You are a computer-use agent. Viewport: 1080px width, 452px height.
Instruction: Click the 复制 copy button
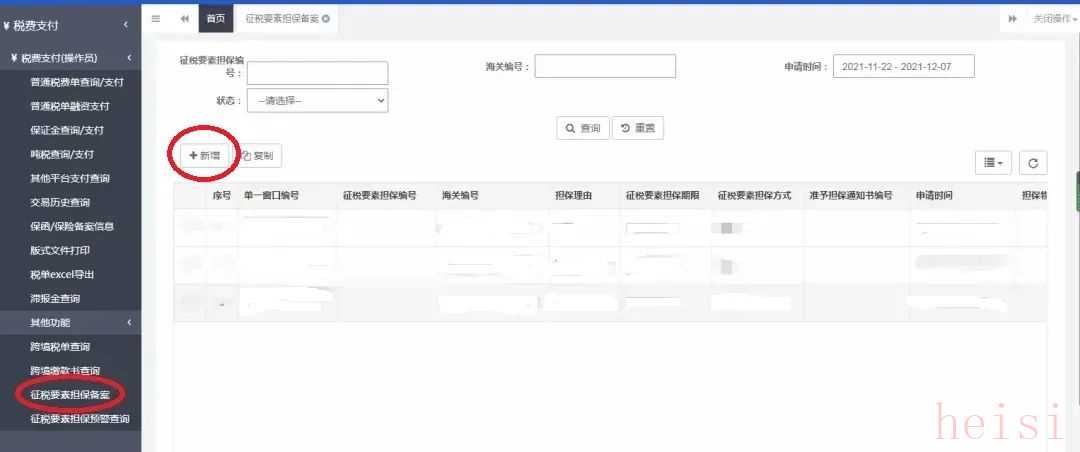[258, 156]
